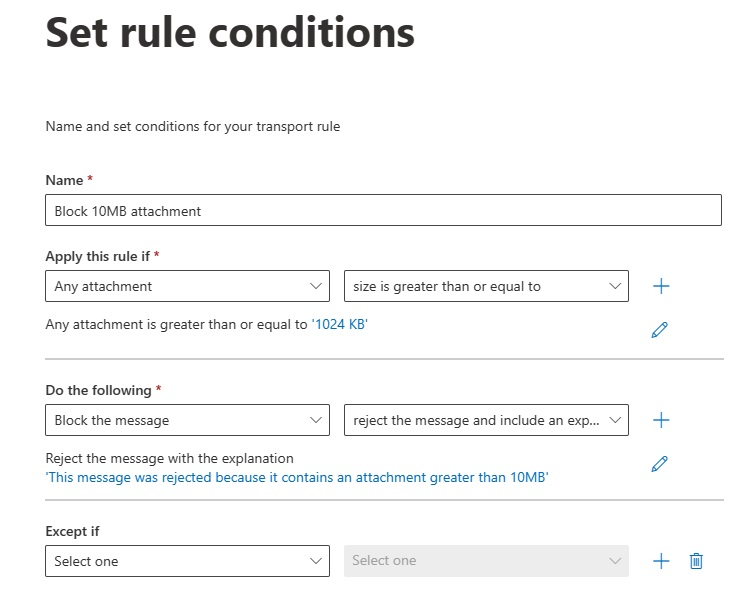
Task: Open the first Select one dropdown under Except if
Action: [187, 561]
